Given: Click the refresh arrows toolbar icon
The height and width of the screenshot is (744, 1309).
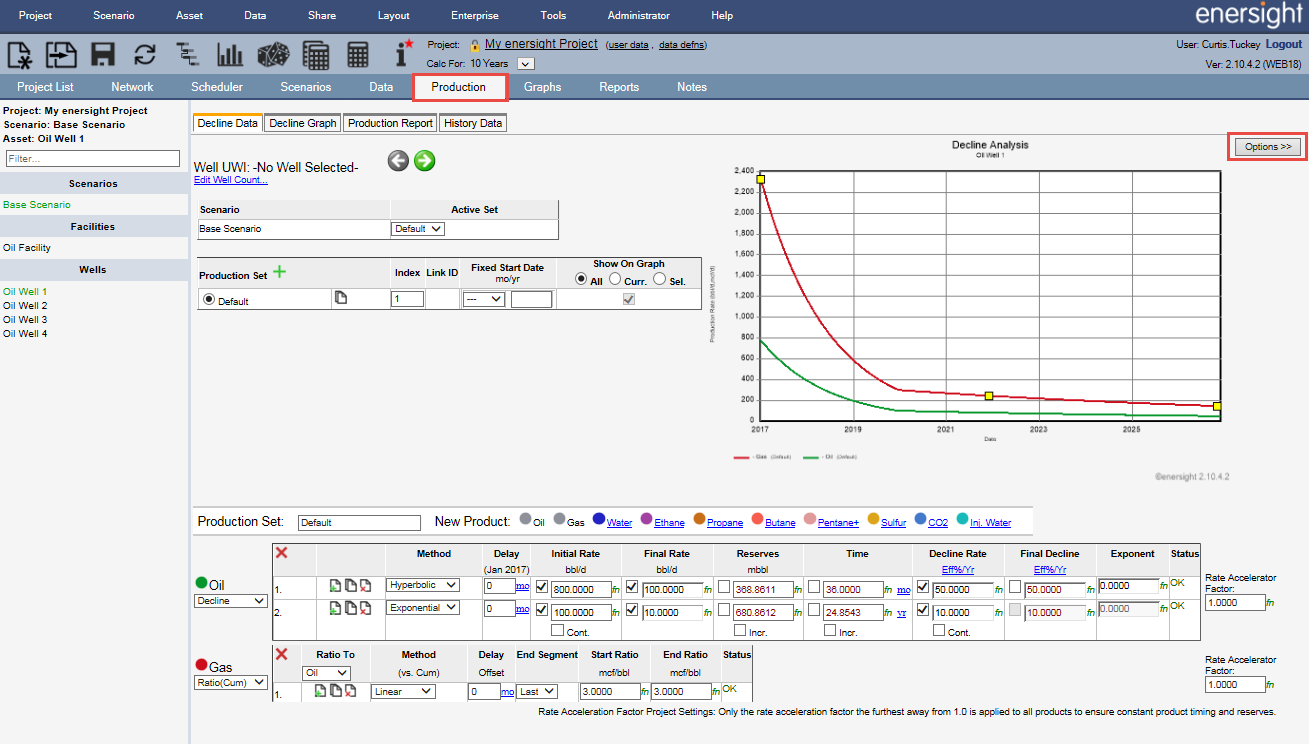Looking at the screenshot, I should pos(145,54).
